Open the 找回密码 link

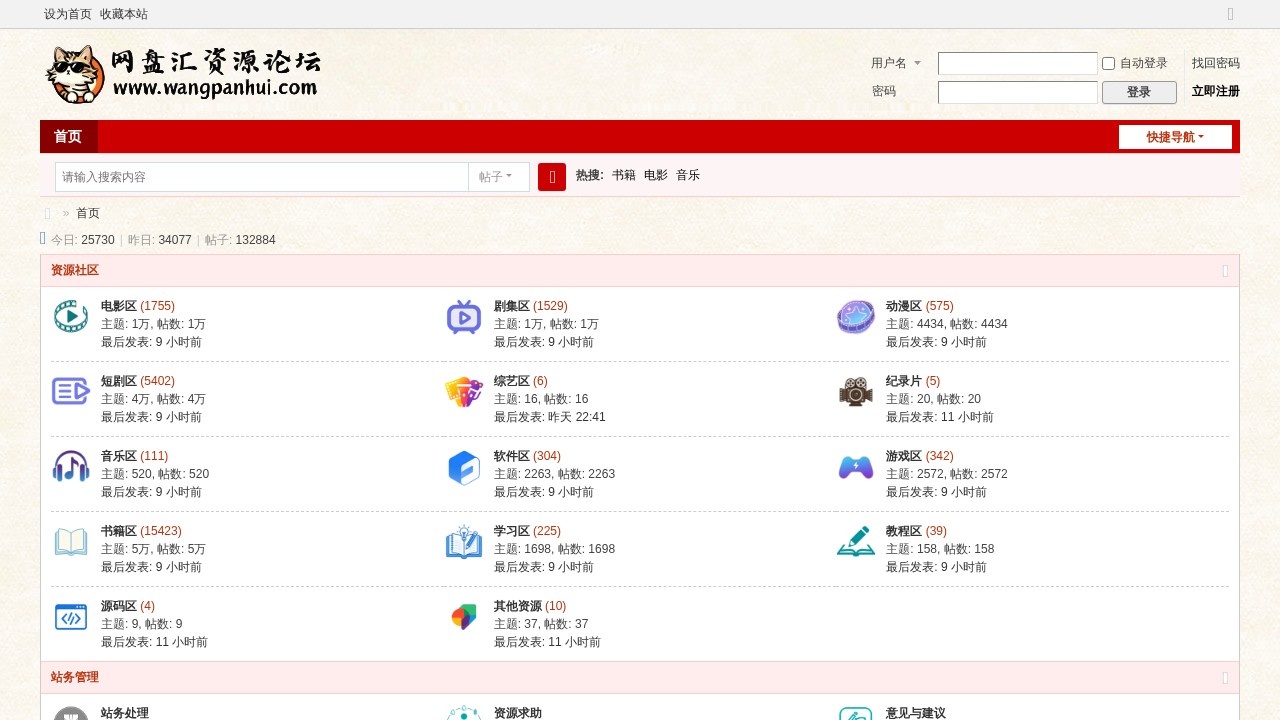(1216, 63)
